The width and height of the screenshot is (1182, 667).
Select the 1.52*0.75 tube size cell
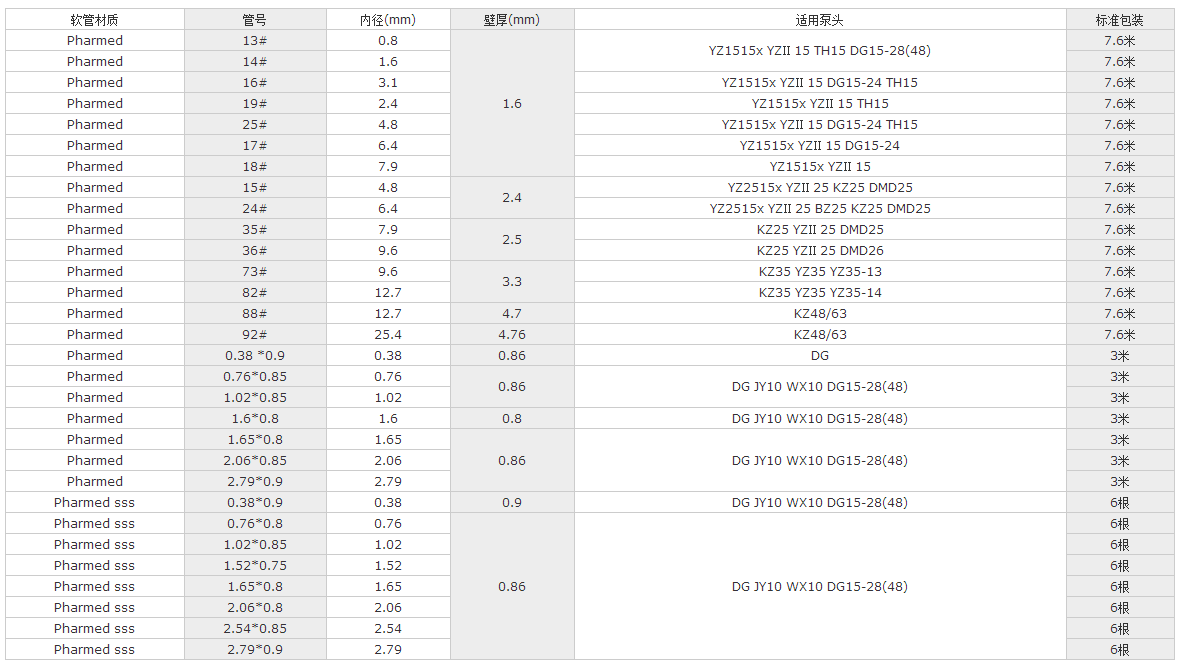pyautogui.click(x=255, y=566)
